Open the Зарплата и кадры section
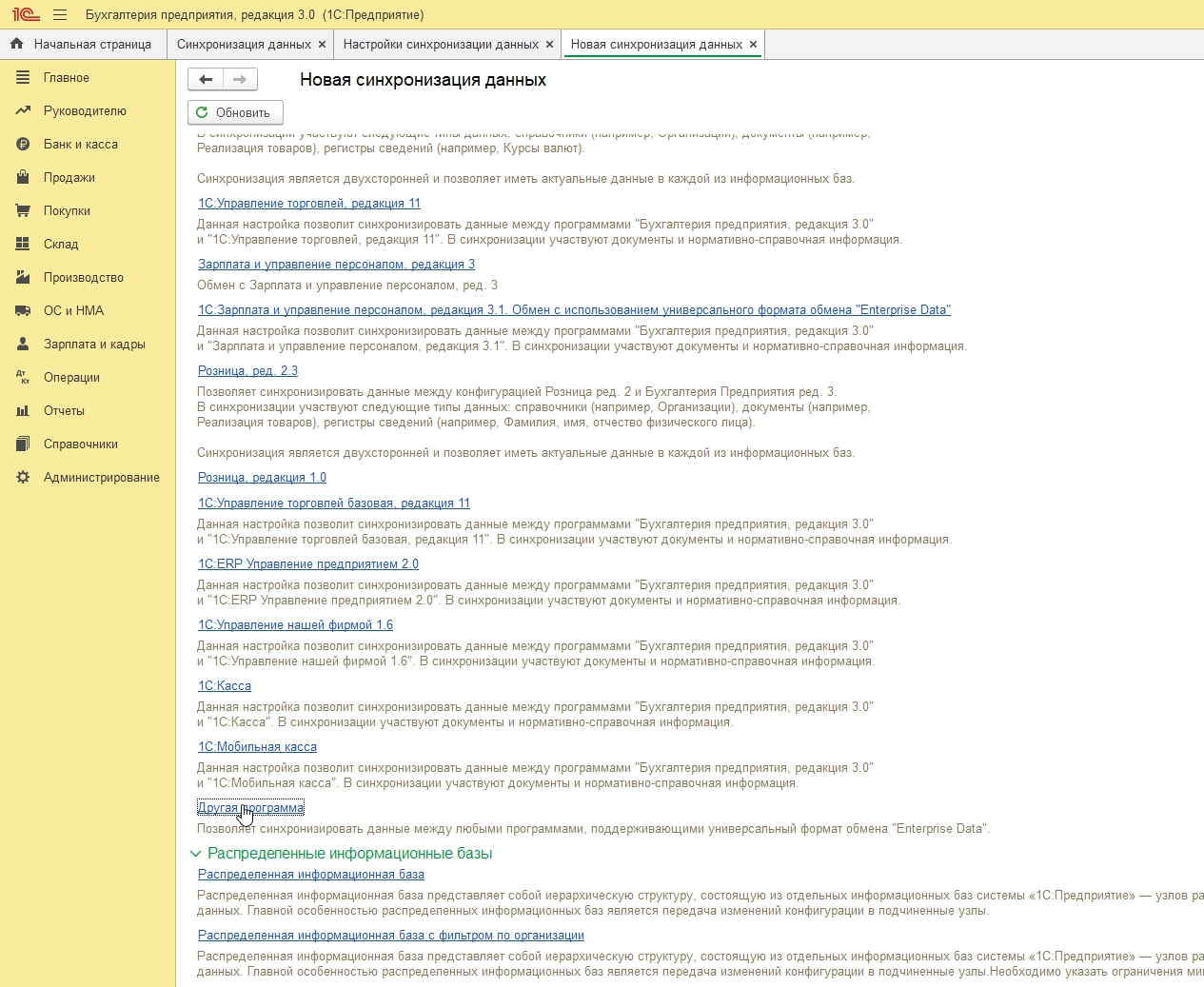The width and height of the screenshot is (1204, 987). tap(94, 345)
